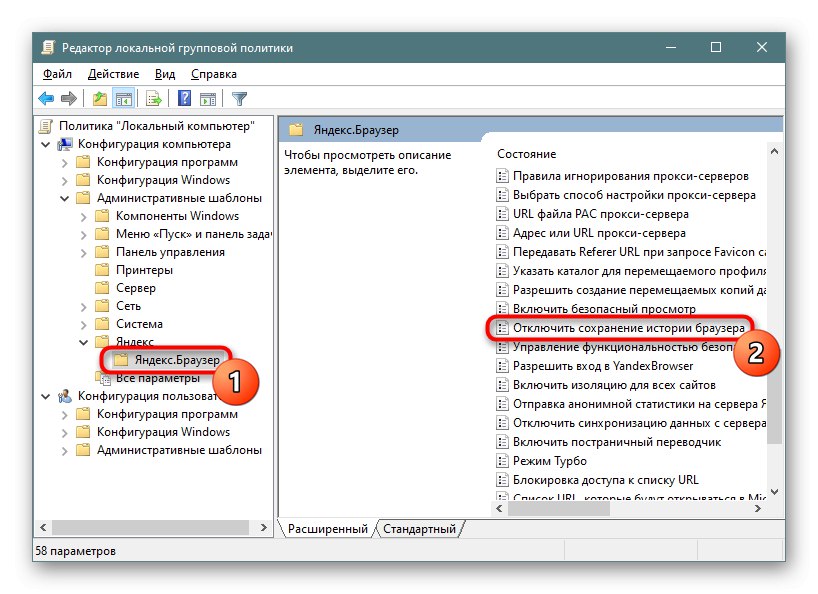Click icon beside Включить безопасный просмотр
818x594 pixels.
point(502,309)
